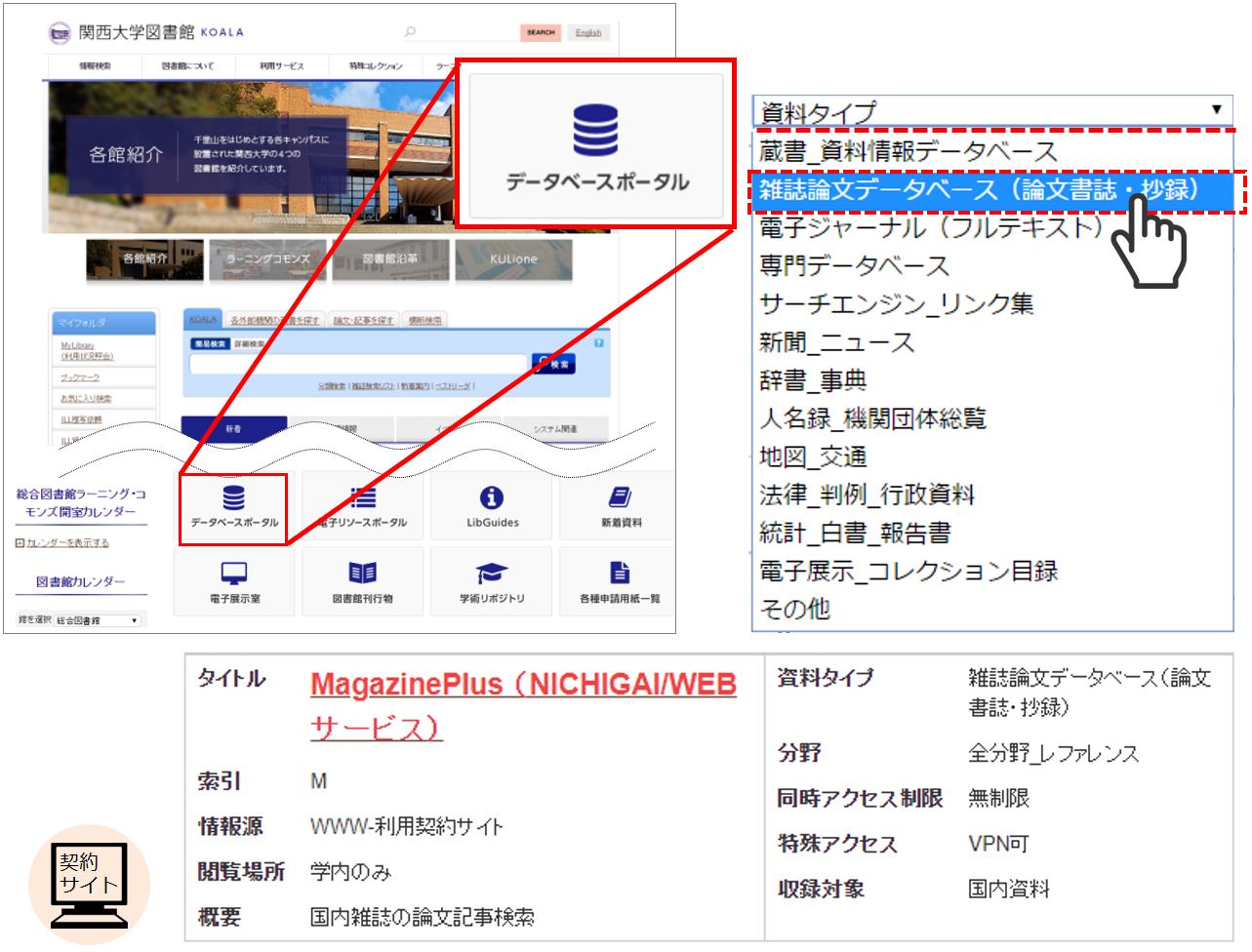1252x952 pixels.
Task: Click the English language button
Action: (x=588, y=32)
